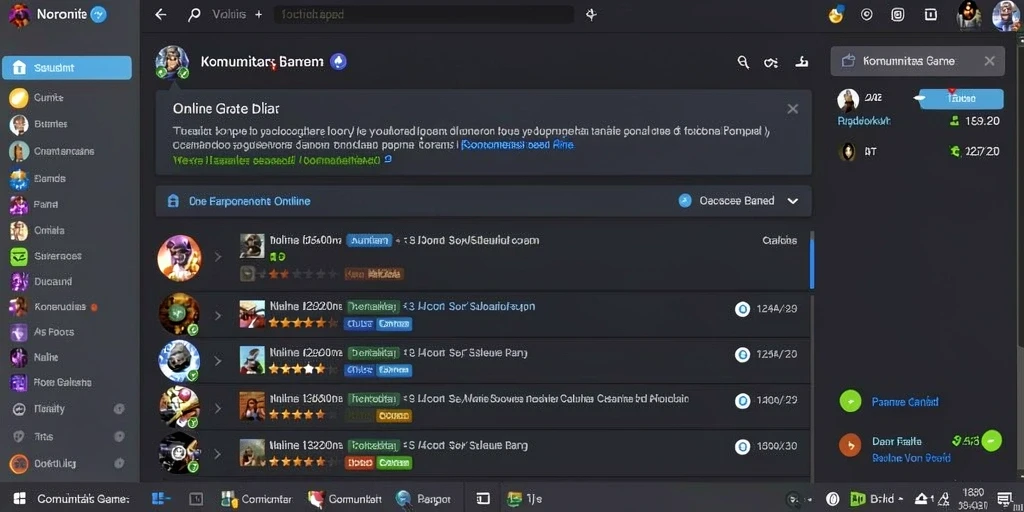
Task: Open the Ducaund sidebar item
Action: pos(52,281)
